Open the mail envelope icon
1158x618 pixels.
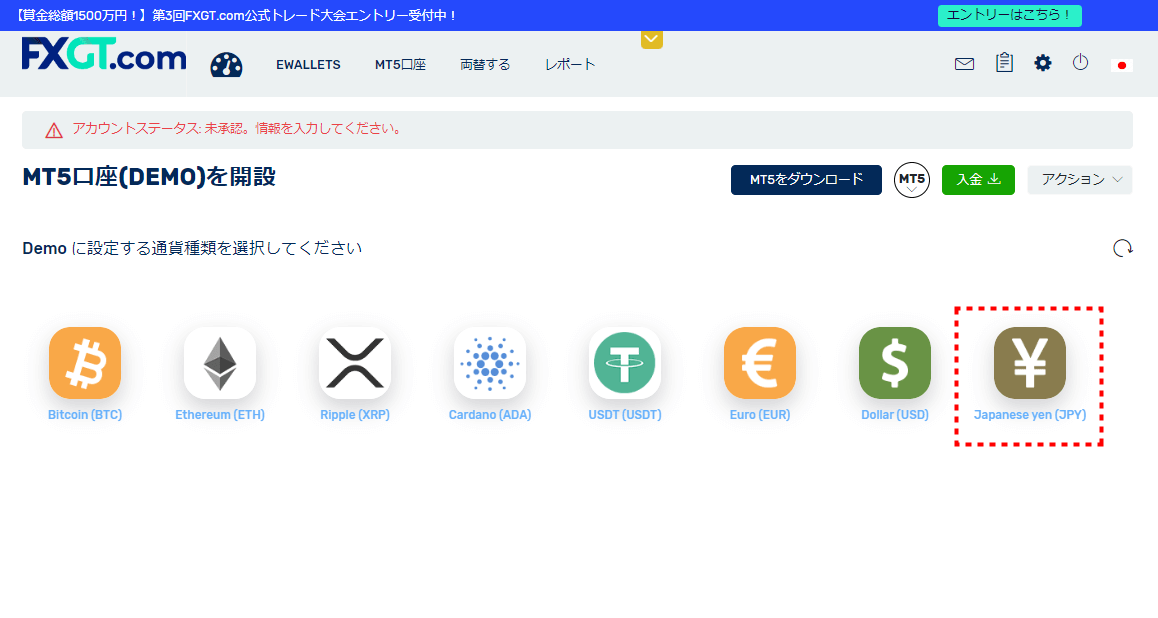(x=964, y=64)
